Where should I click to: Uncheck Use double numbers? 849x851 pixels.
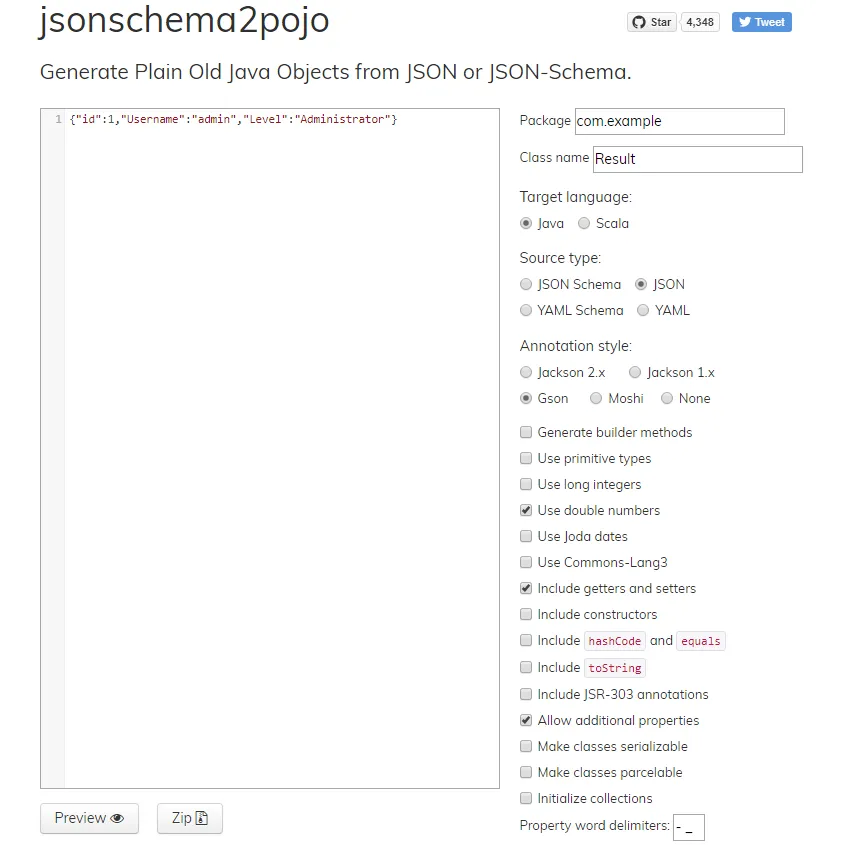[x=526, y=511]
